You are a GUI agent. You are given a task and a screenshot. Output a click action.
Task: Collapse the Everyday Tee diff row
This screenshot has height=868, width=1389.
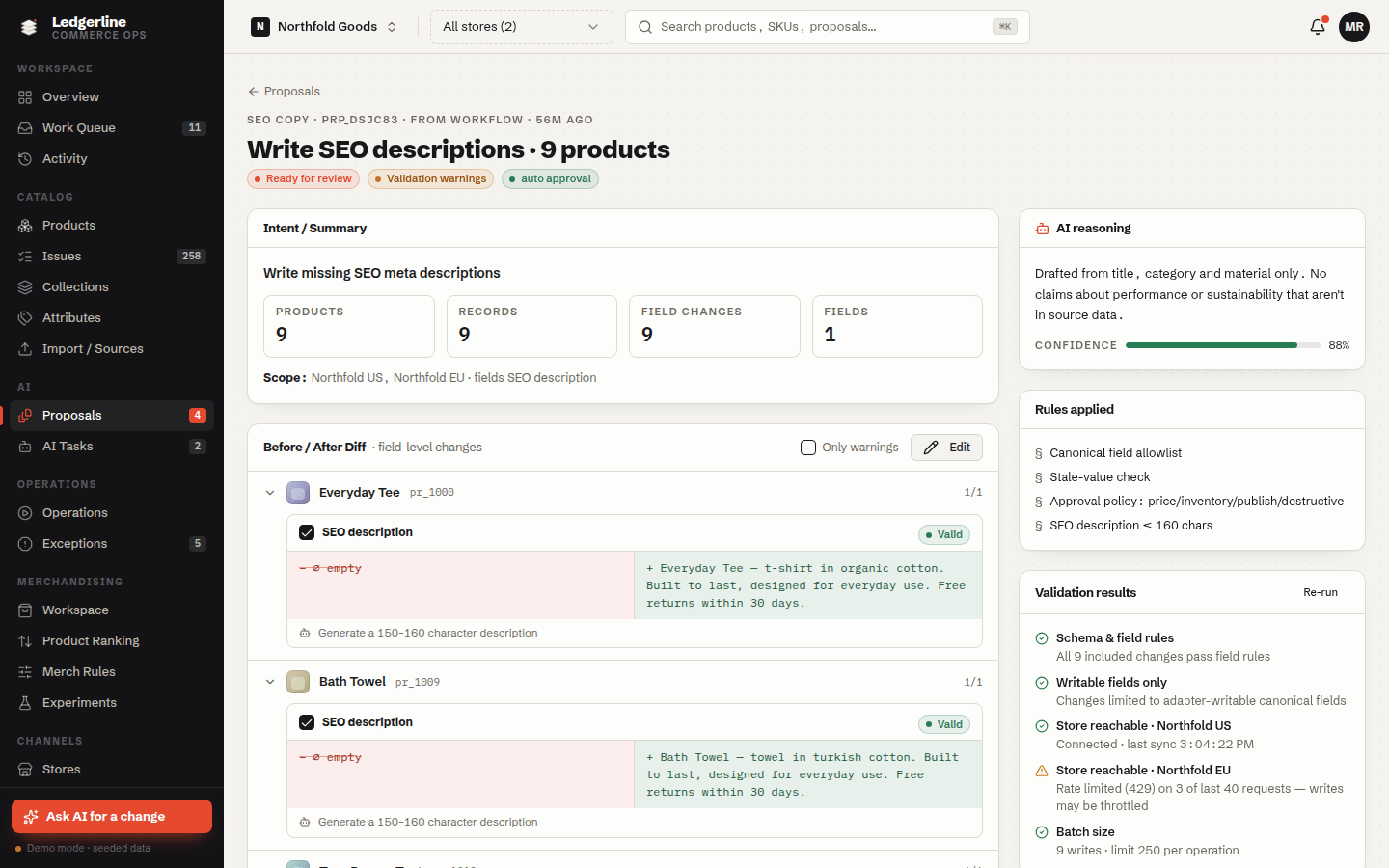[270, 493]
